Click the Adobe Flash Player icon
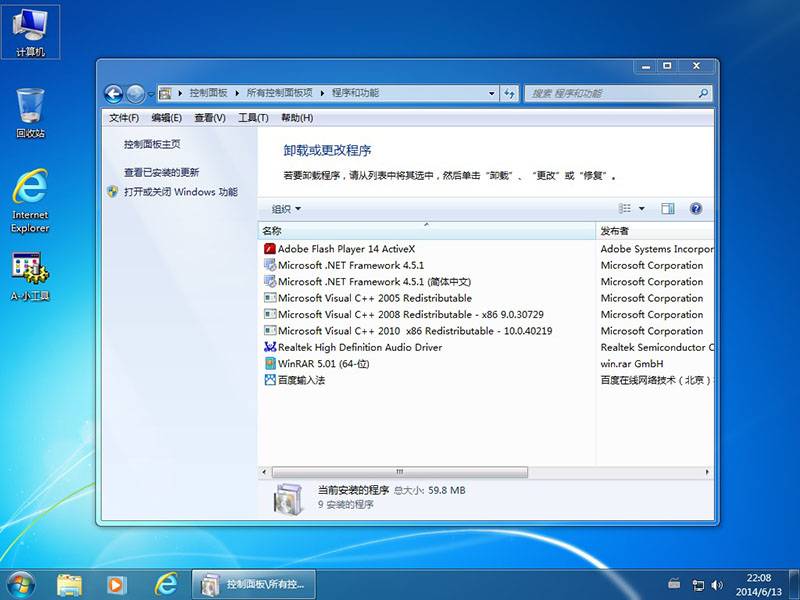 pyautogui.click(x=270, y=248)
